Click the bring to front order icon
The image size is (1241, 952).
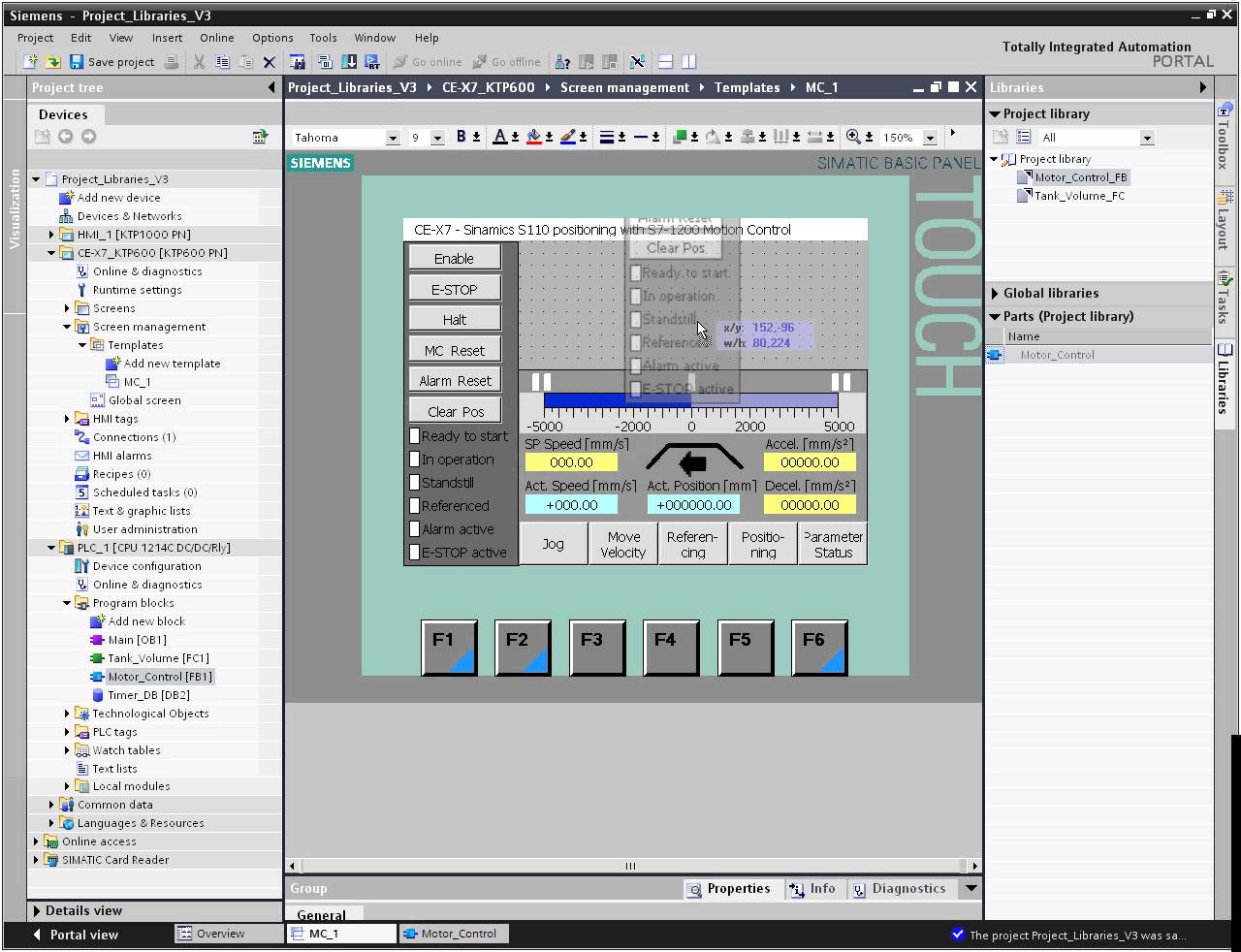pos(680,137)
